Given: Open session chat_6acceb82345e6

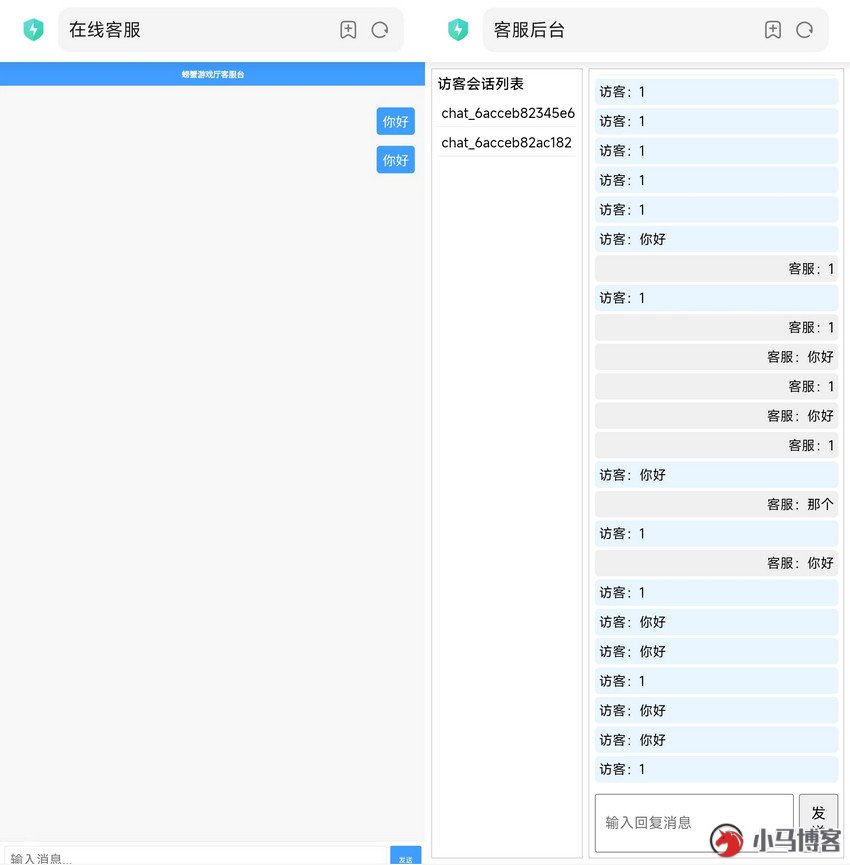Looking at the screenshot, I should click(507, 113).
